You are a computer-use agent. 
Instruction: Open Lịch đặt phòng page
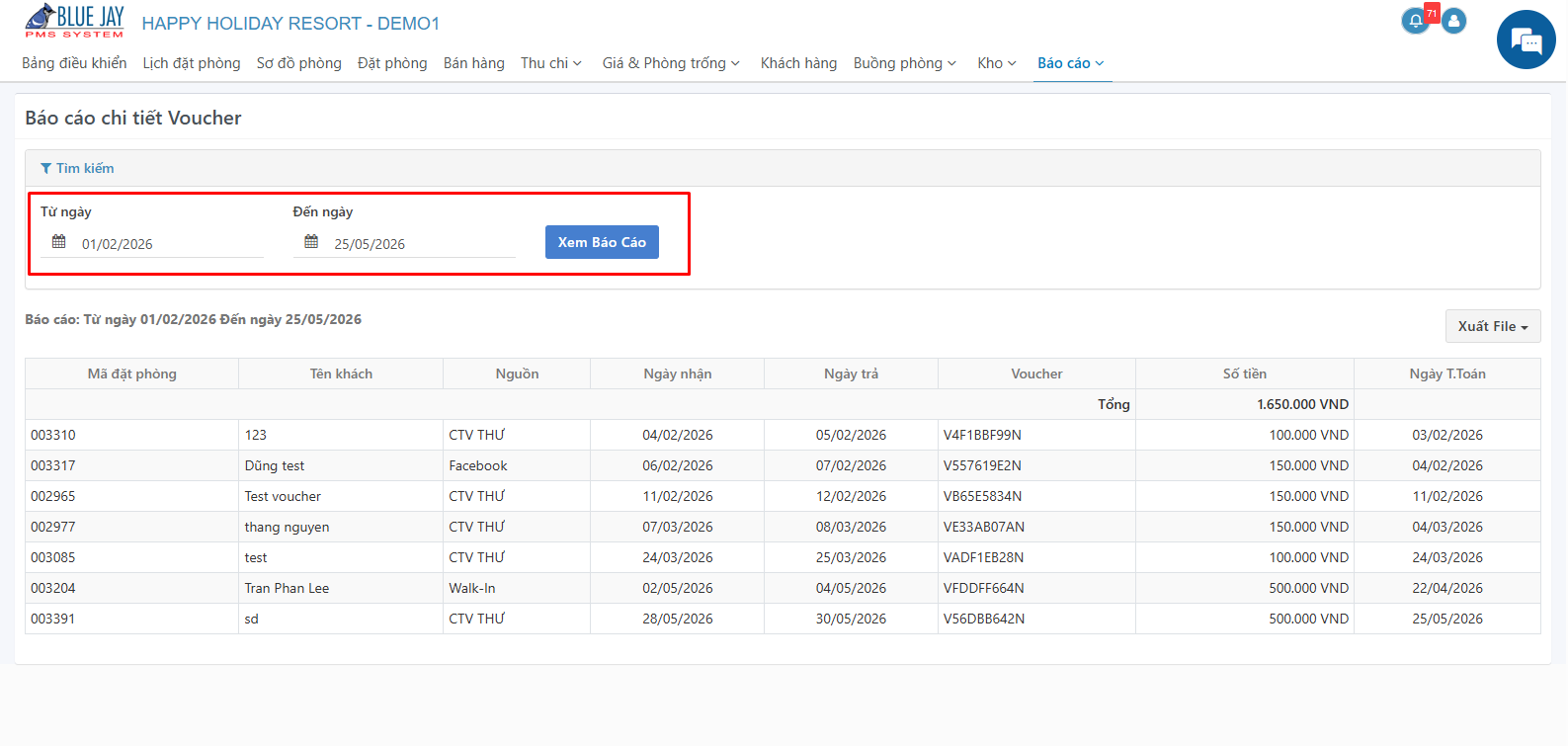coord(192,63)
